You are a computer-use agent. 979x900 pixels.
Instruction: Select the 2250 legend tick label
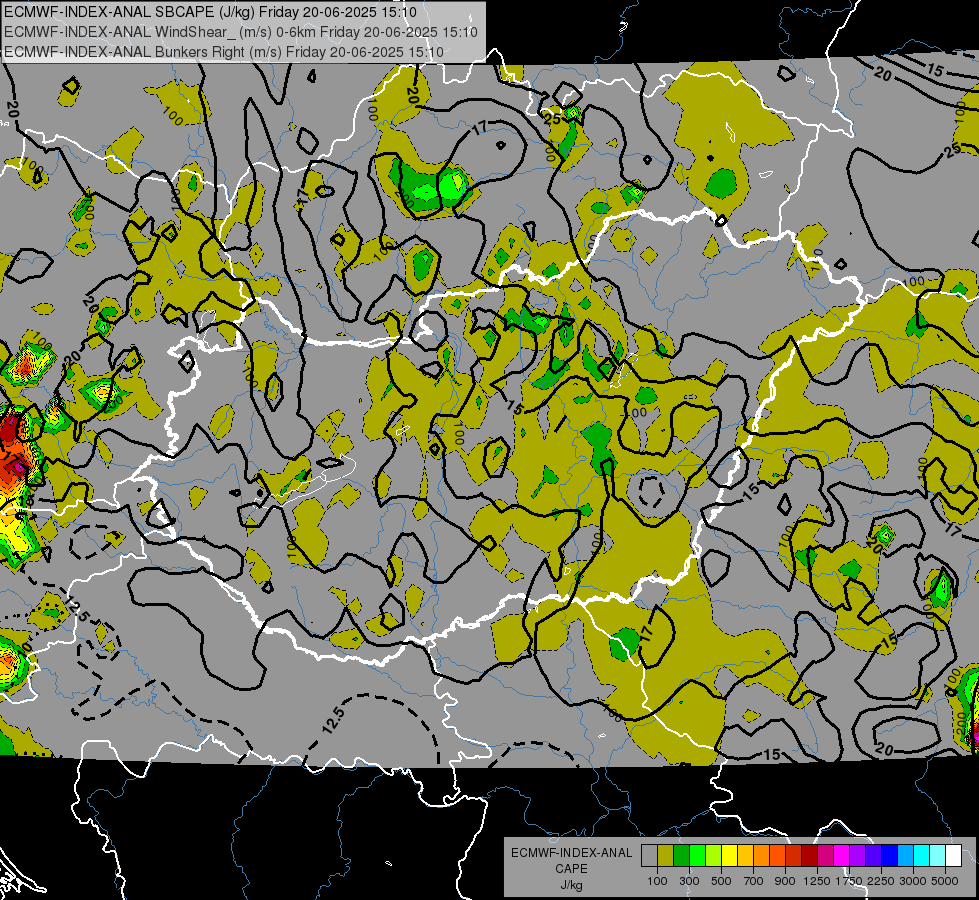coord(880,881)
